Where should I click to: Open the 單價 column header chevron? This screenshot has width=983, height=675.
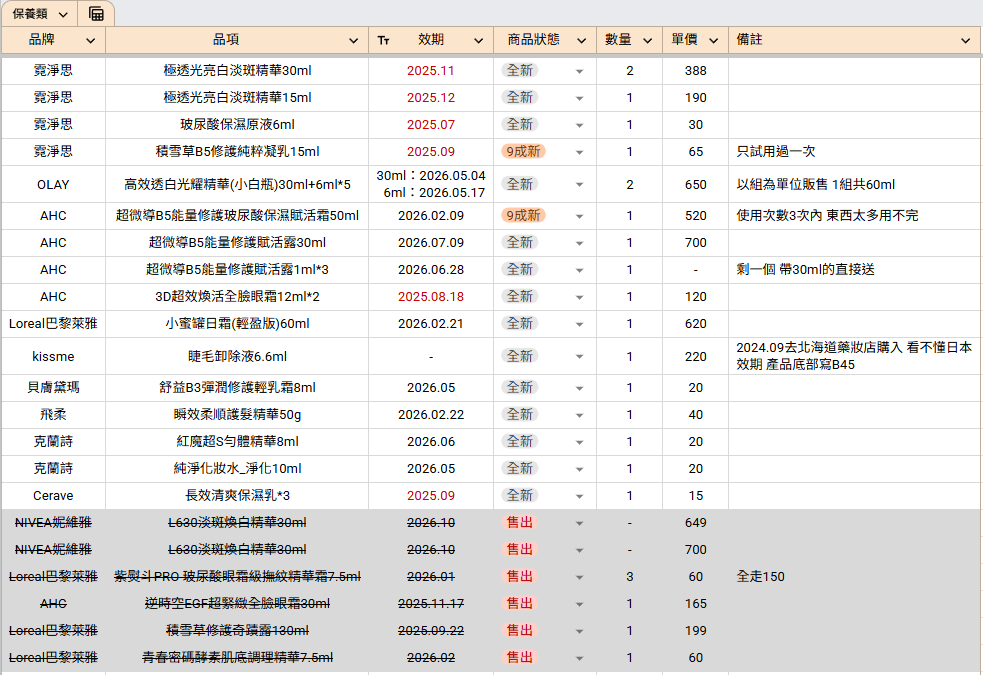pos(713,40)
